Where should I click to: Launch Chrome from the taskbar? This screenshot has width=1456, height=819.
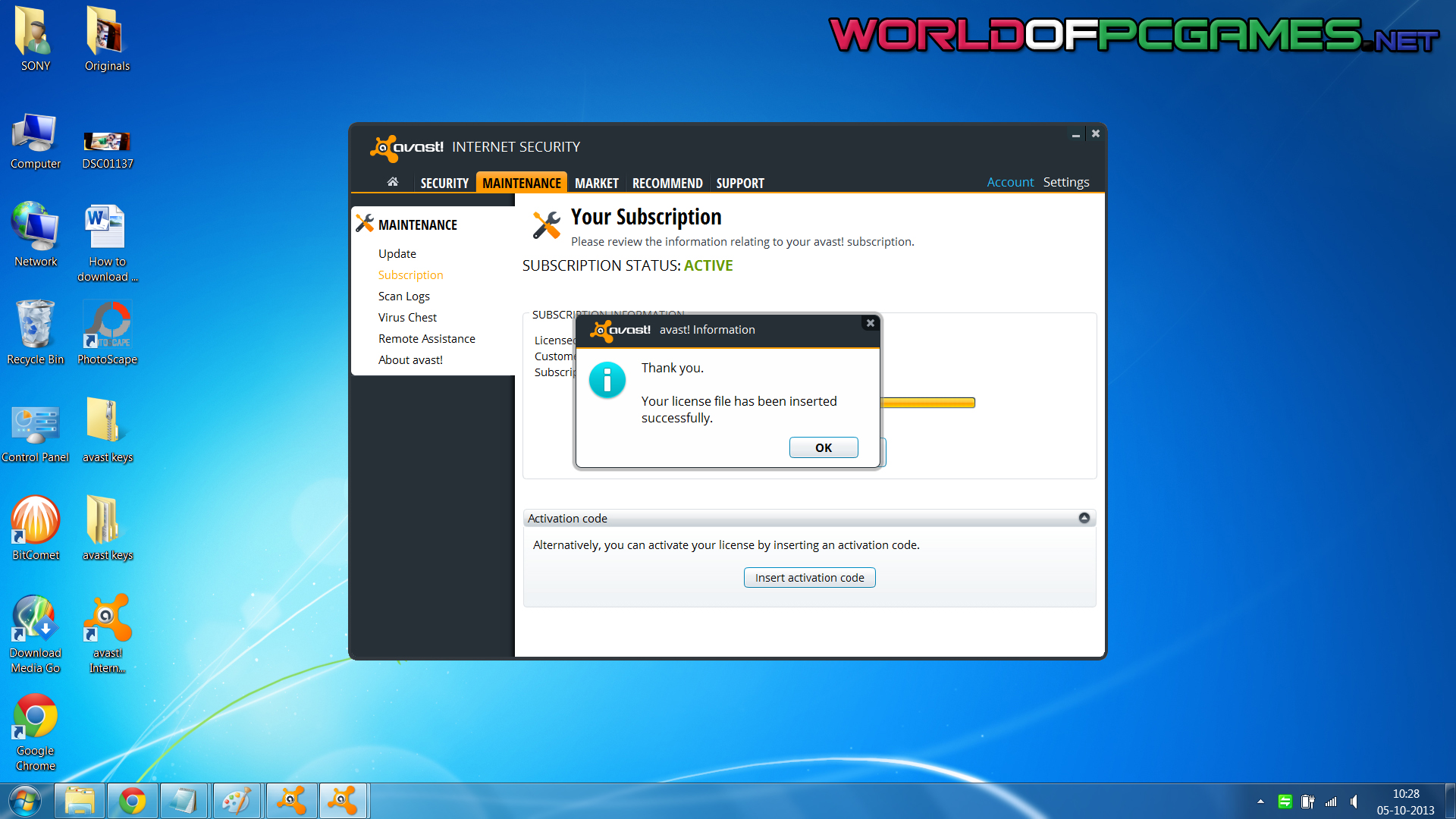(132, 801)
